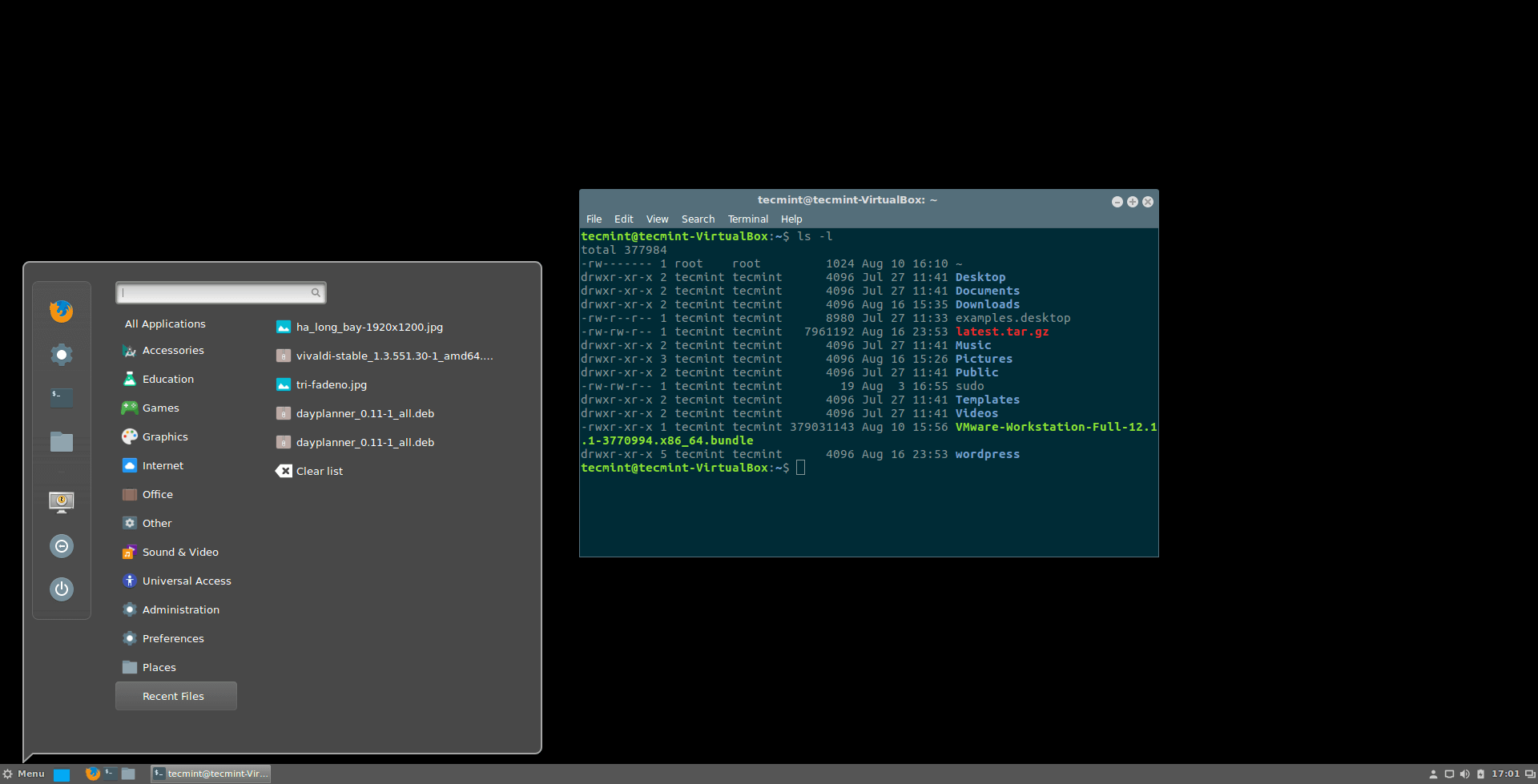Viewport: 1538px width, 784px height.
Task: Lock the screen using the sidebar monitor icon
Action: pos(62,502)
